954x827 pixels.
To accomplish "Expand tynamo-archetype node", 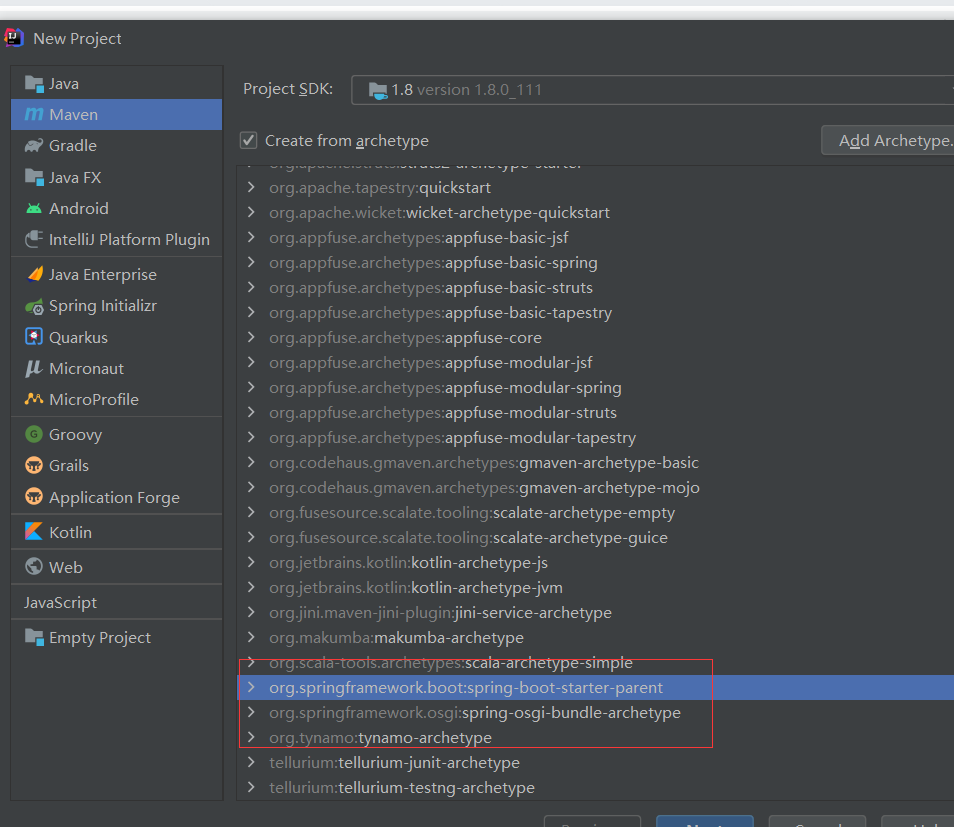I will pos(251,738).
